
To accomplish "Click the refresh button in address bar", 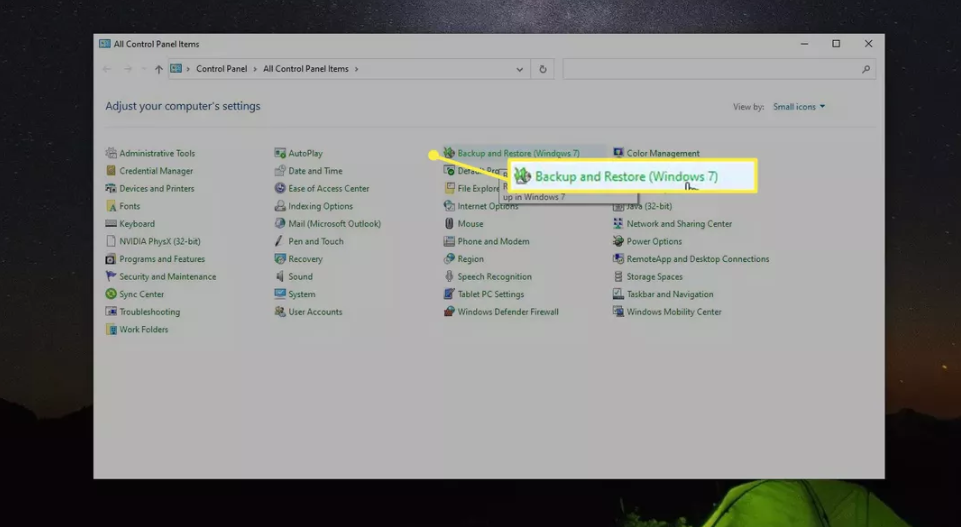I will coord(543,69).
